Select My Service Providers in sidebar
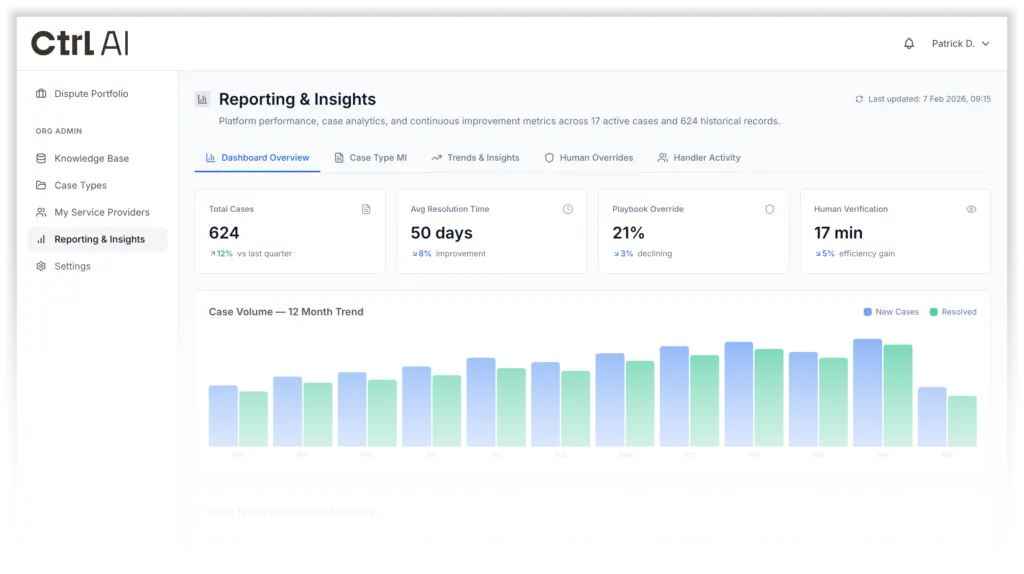 101,212
